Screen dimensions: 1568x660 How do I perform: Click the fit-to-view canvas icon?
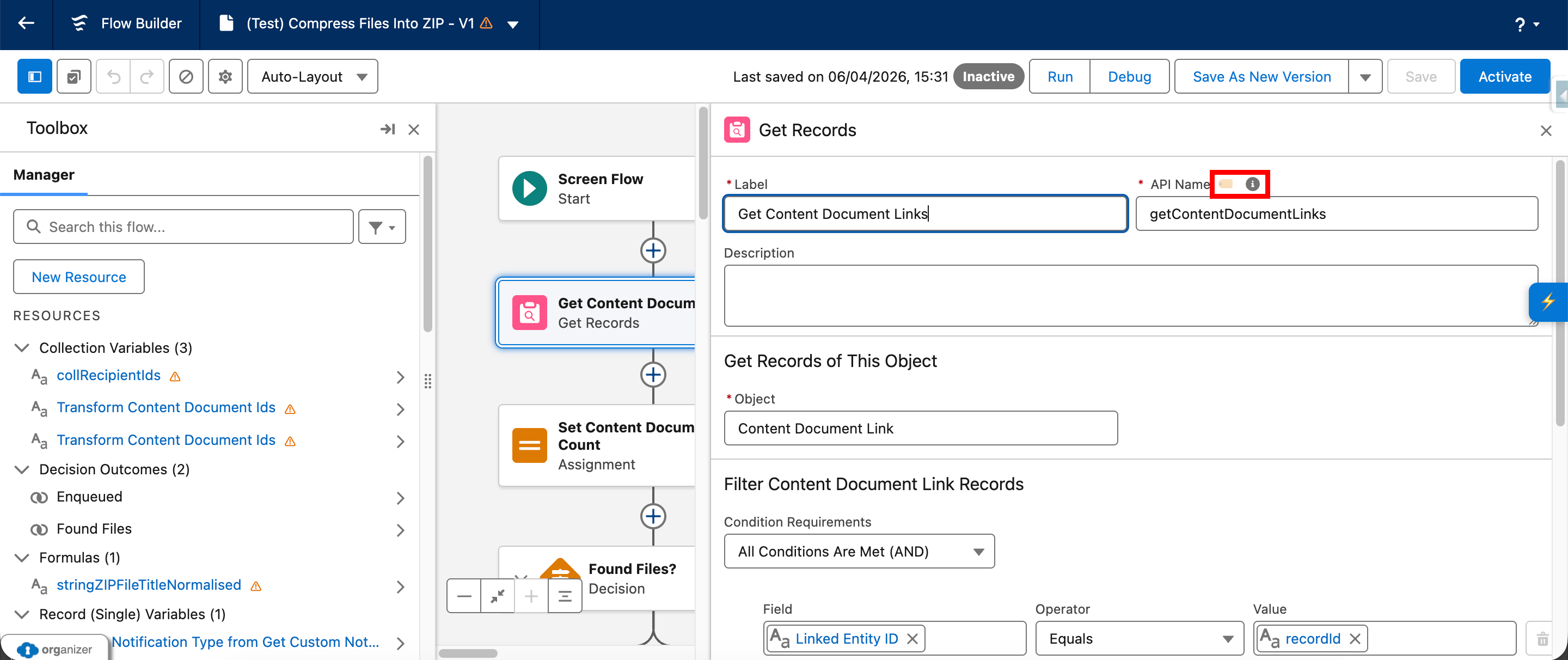pos(497,596)
